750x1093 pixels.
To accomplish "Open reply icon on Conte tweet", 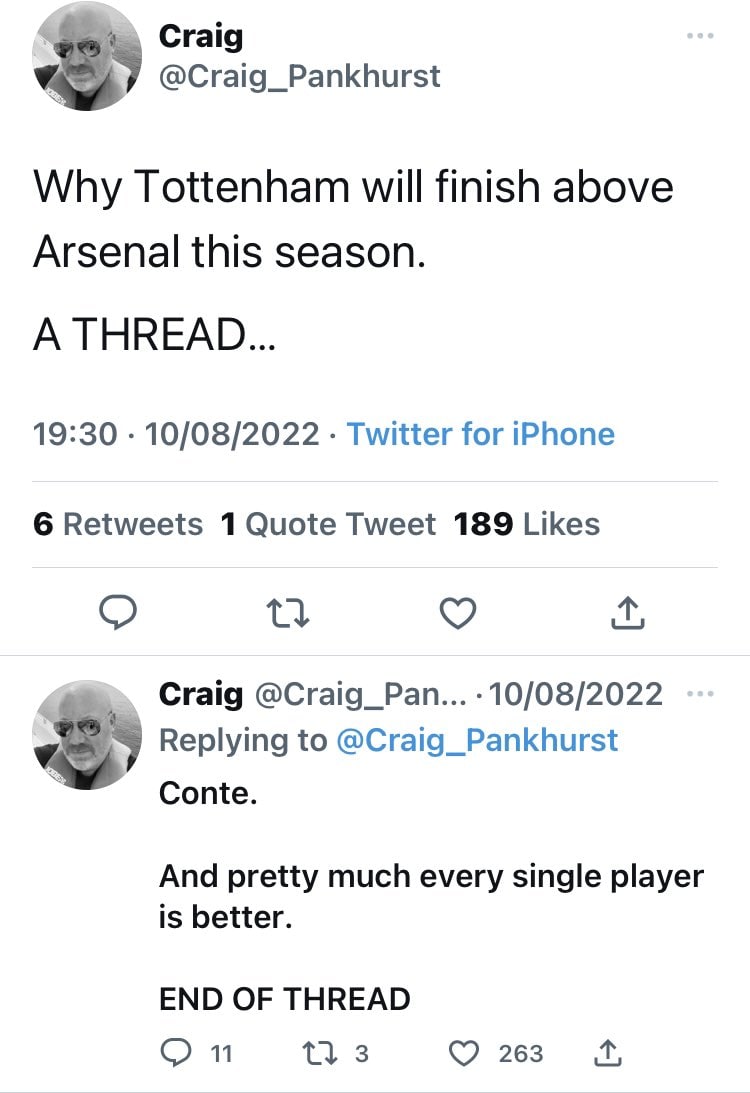I will click(x=175, y=1052).
